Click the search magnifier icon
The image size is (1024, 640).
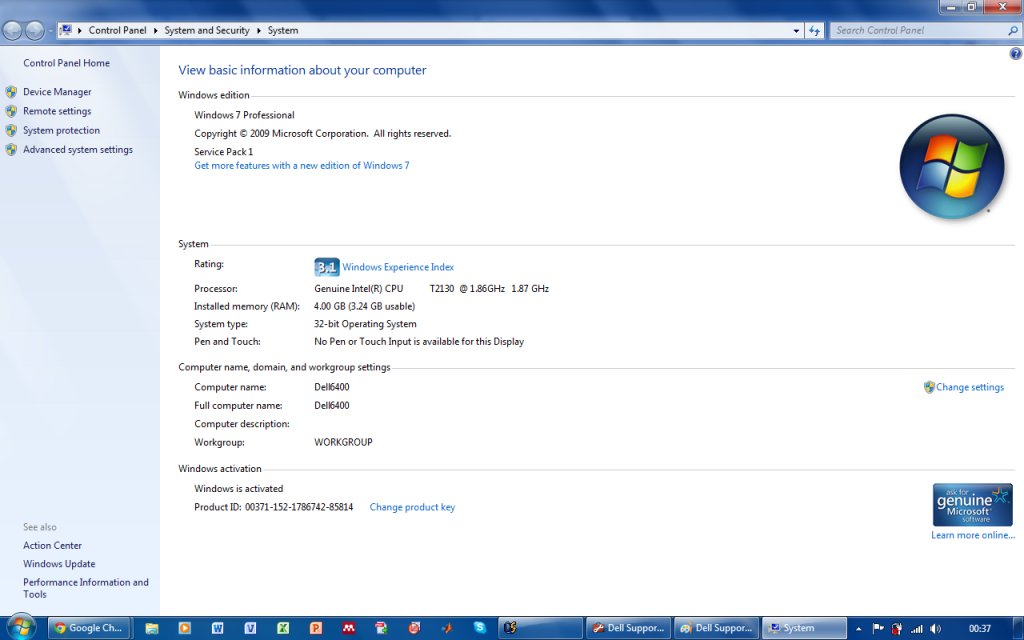[x=1013, y=30]
